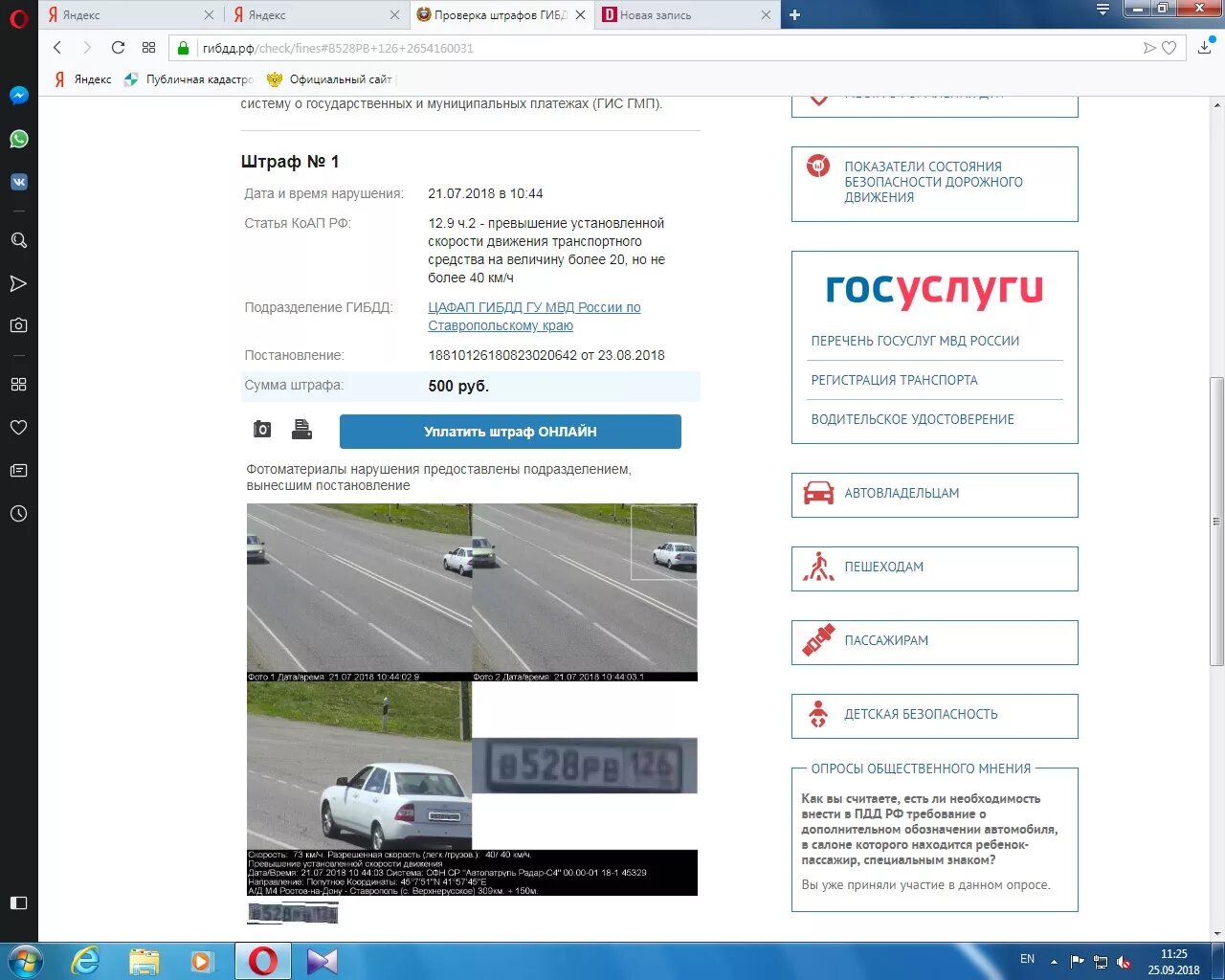This screenshot has width=1225, height=980.
Task: Open enlarged white car photo
Action: click(x=359, y=766)
